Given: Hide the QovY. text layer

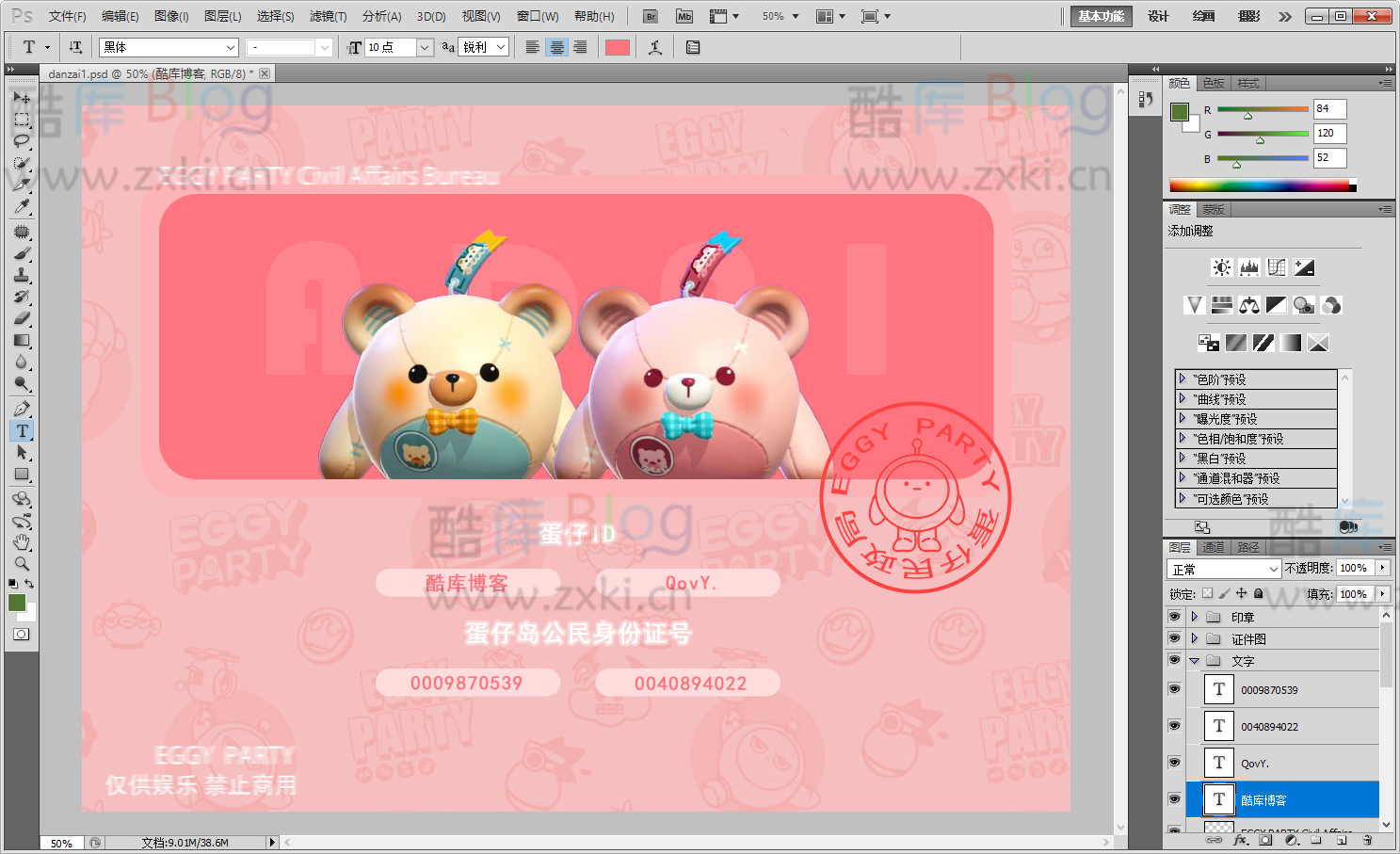Looking at the screenshot, I should (1174, 763).
